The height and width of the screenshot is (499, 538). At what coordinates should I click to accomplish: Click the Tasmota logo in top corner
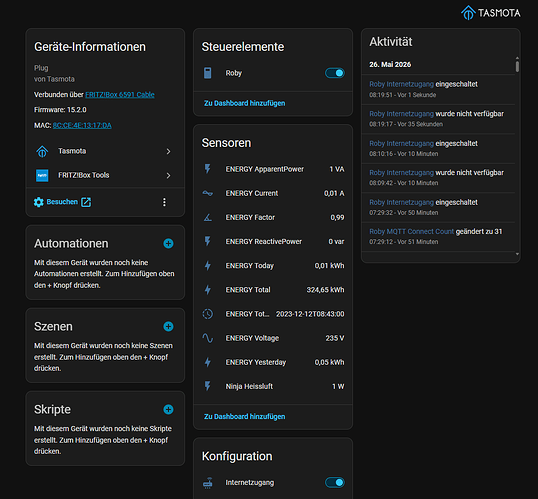point(491,13)
